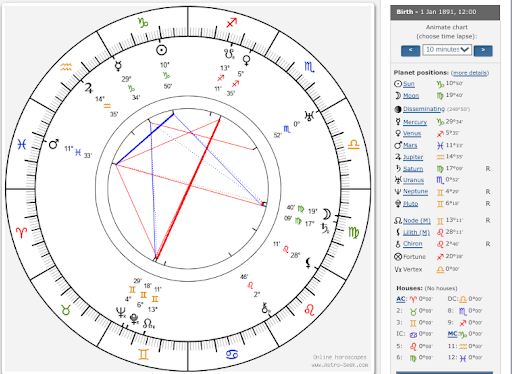Click the Scorpio sign on outer ring
Screen dimensions: 512x374
tap(309, 67)
